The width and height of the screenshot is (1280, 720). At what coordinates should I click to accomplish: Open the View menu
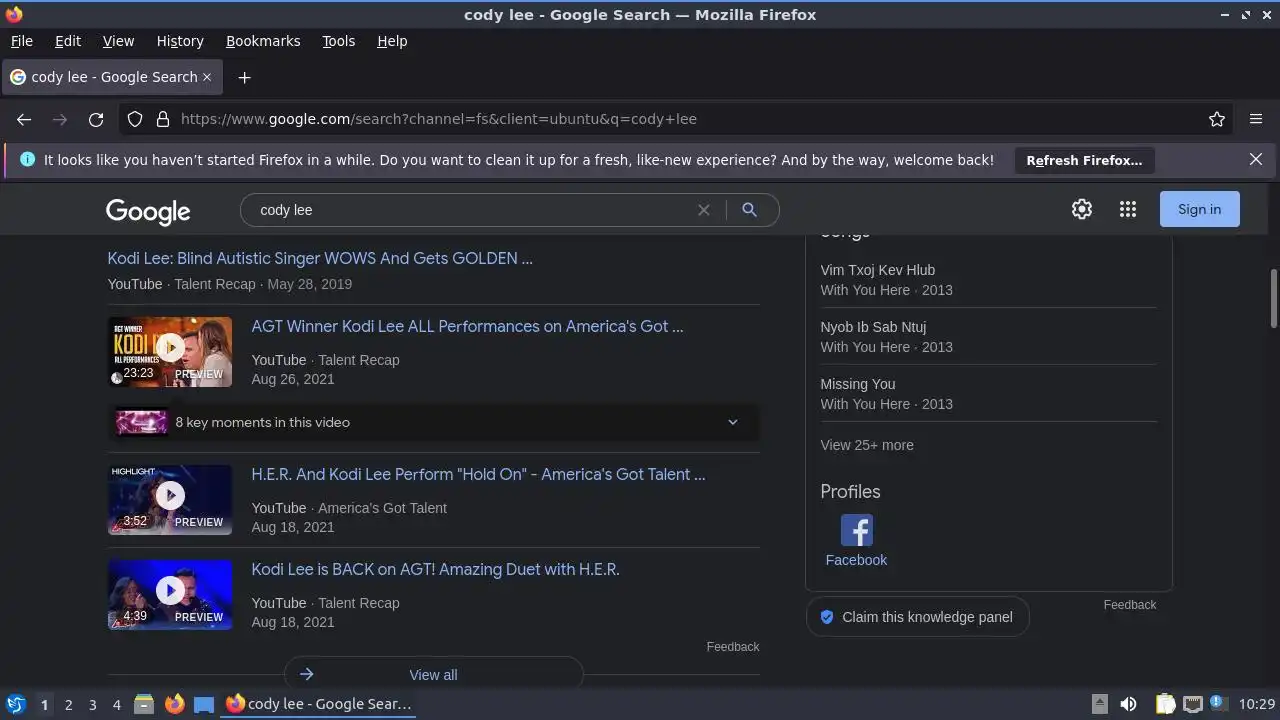(118, 41)
